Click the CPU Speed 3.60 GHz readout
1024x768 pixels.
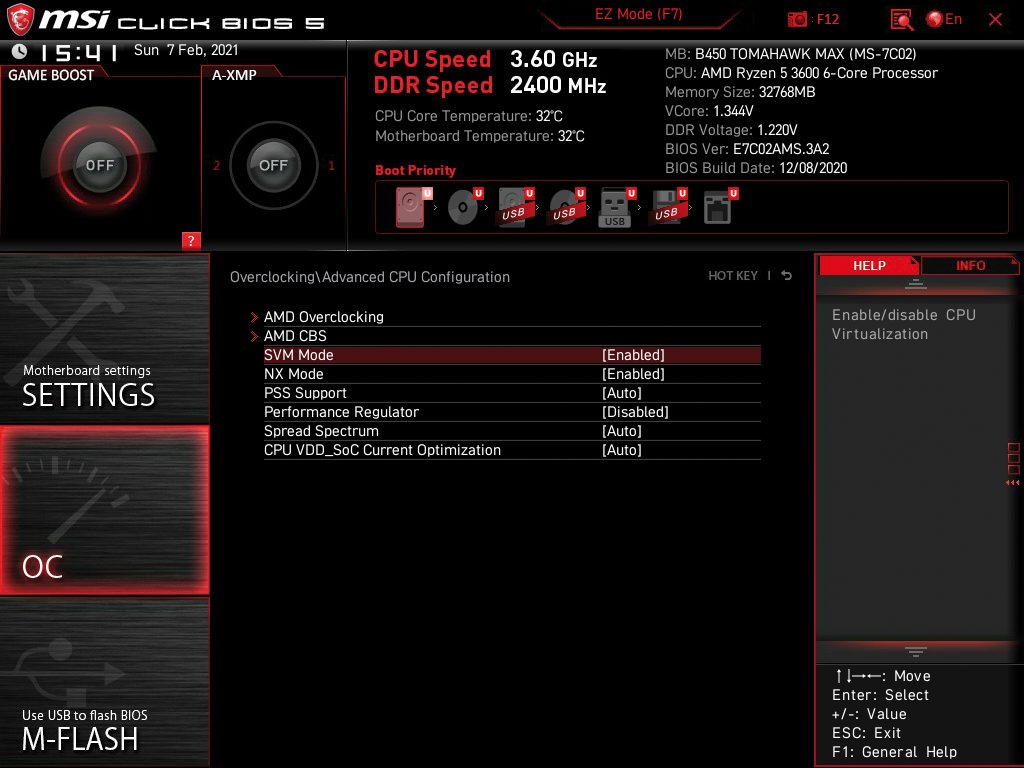click(485, 59)
